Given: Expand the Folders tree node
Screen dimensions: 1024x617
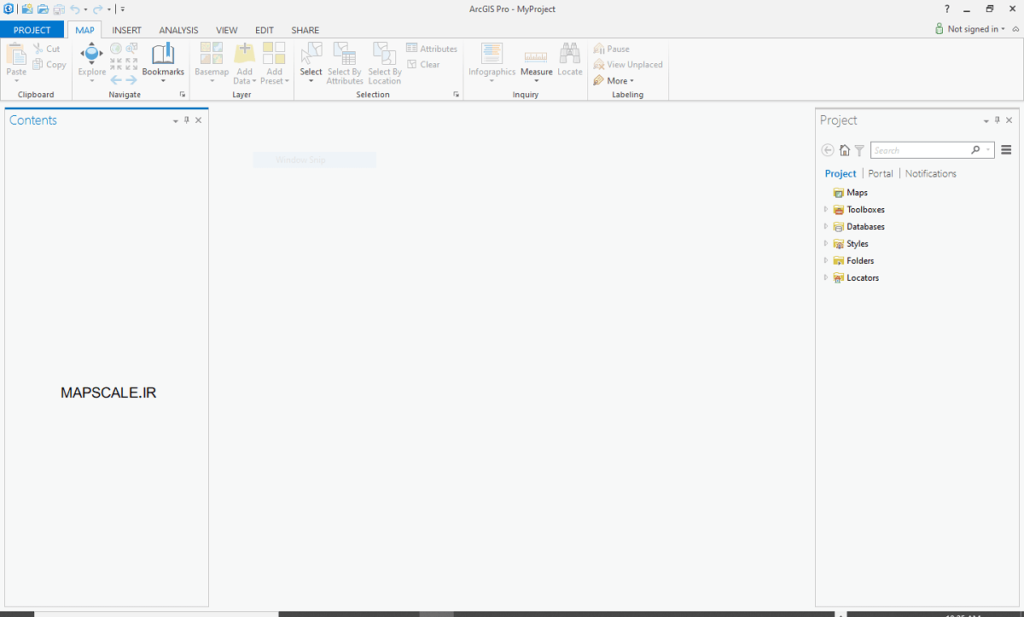Looking at the screenshot, I should point(826,261).
